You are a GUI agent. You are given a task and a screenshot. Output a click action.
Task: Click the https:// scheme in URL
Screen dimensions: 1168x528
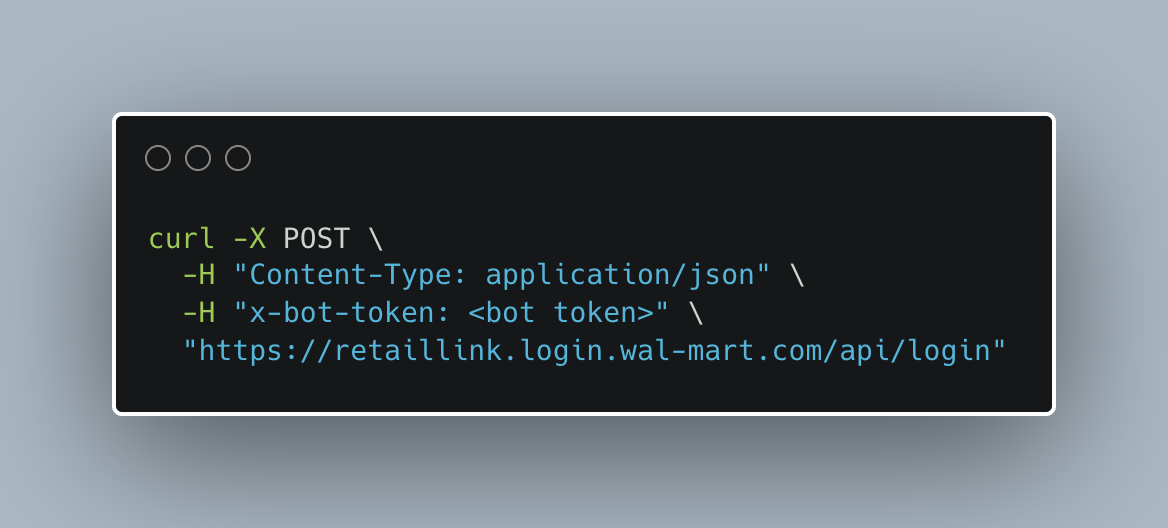266,350
